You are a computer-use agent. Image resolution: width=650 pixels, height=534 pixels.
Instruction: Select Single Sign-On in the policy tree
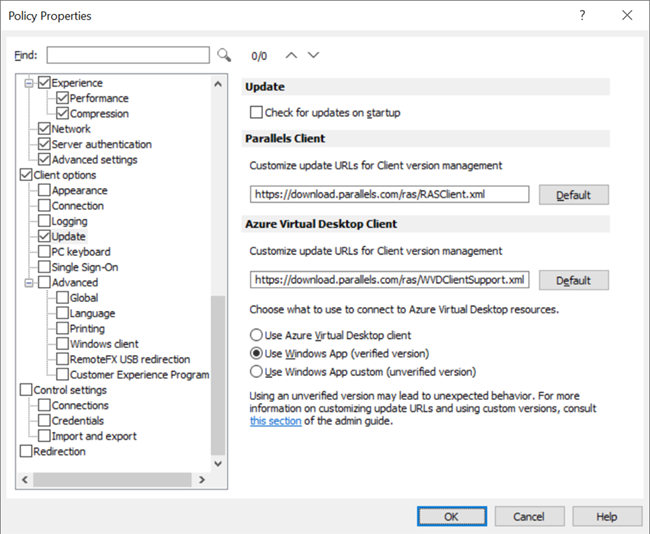click(x=85, y=267)
